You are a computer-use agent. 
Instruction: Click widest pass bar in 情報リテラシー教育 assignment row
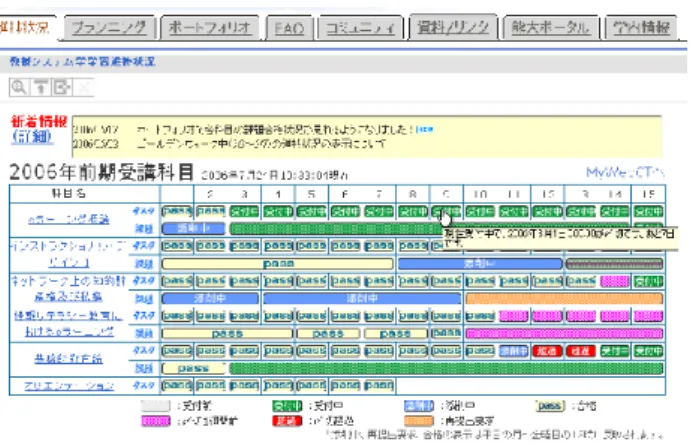pyautogui.click(x=227, y=333)
